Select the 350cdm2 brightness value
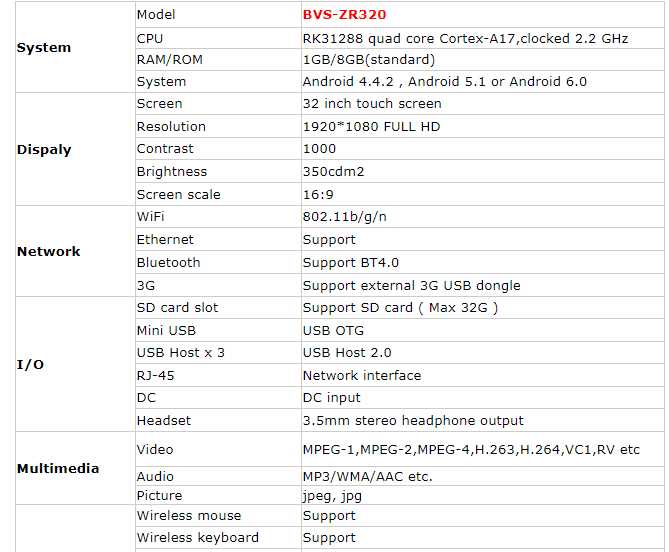Viewport: 669px width, 552px height. tap(333, 172)
